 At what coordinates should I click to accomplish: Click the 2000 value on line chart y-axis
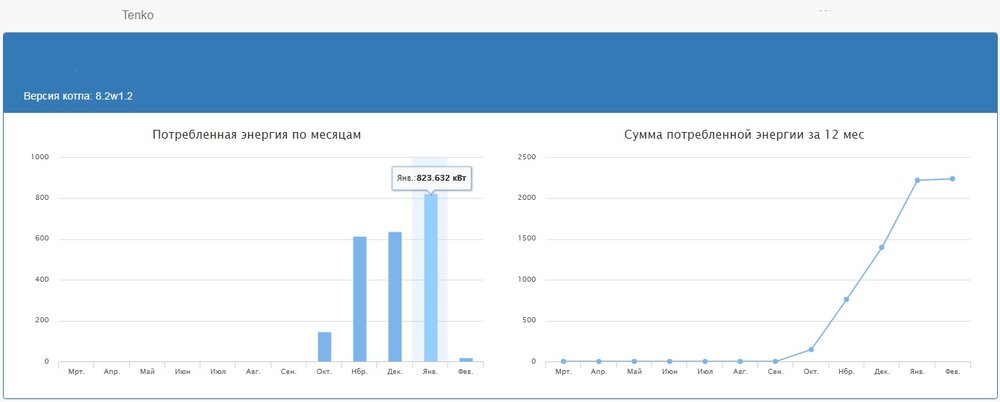point(527,198)
